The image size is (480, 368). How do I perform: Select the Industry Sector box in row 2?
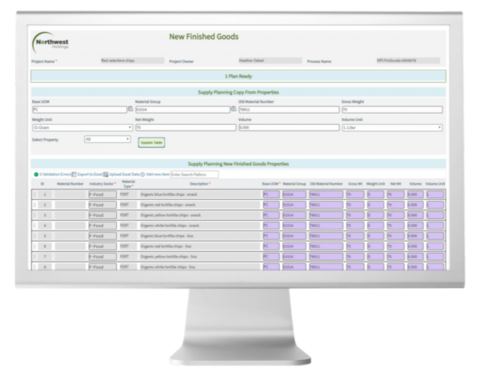click(102, 205)
